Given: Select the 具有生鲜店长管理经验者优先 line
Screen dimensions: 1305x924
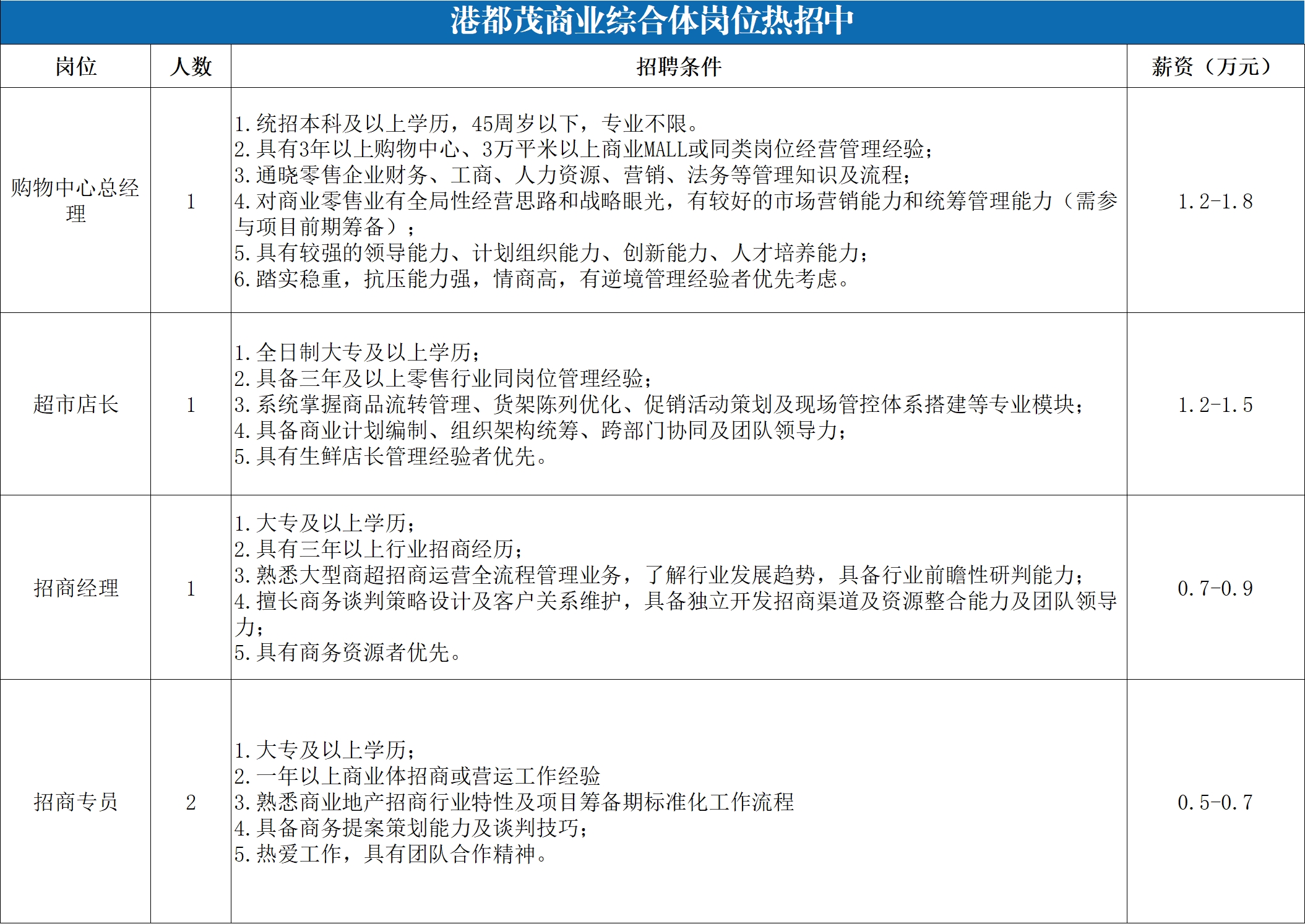Looking at the screenshot, I should tap(391, 456).
